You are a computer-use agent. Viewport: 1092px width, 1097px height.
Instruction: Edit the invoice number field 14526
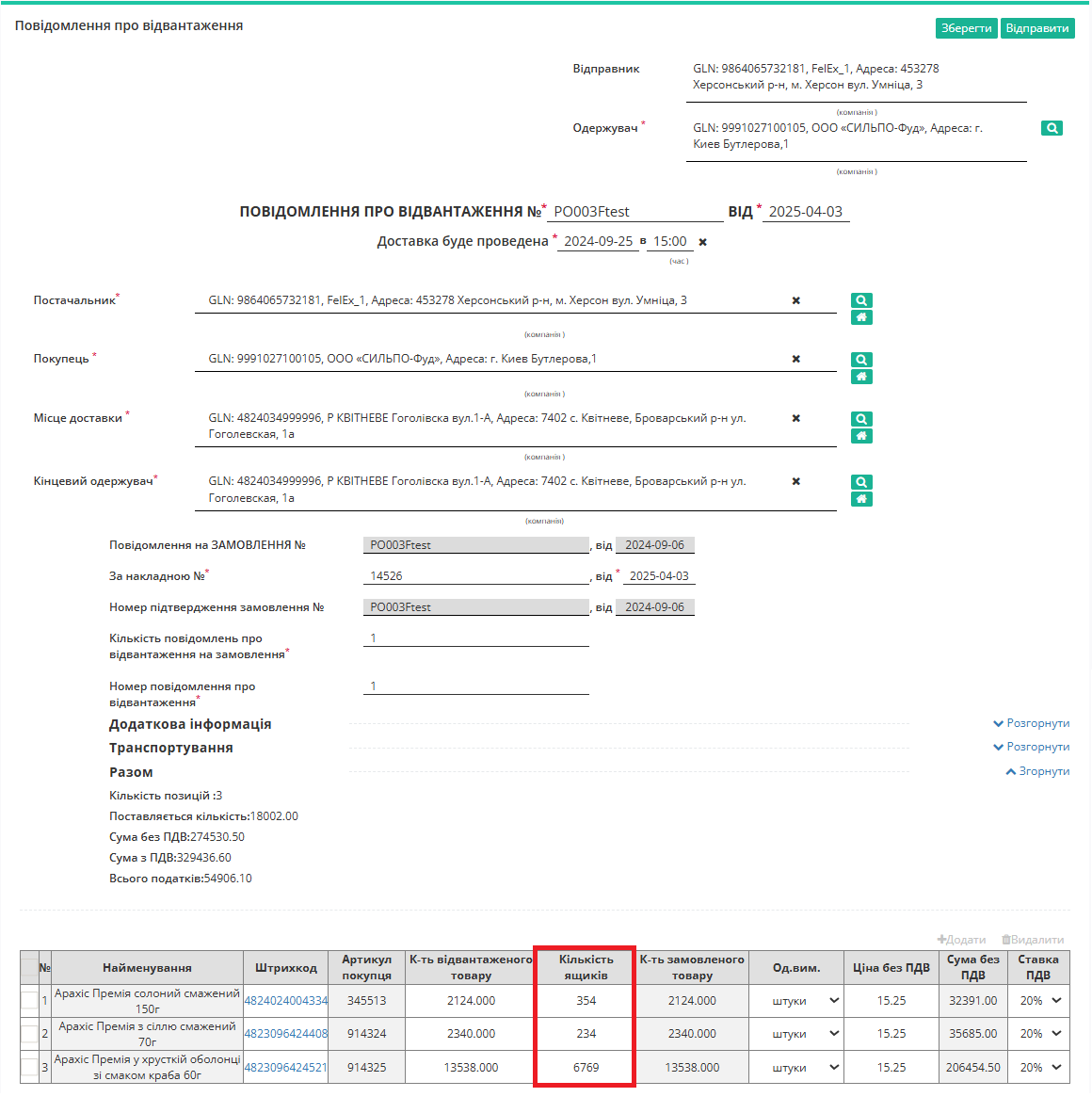click(475, 576)
